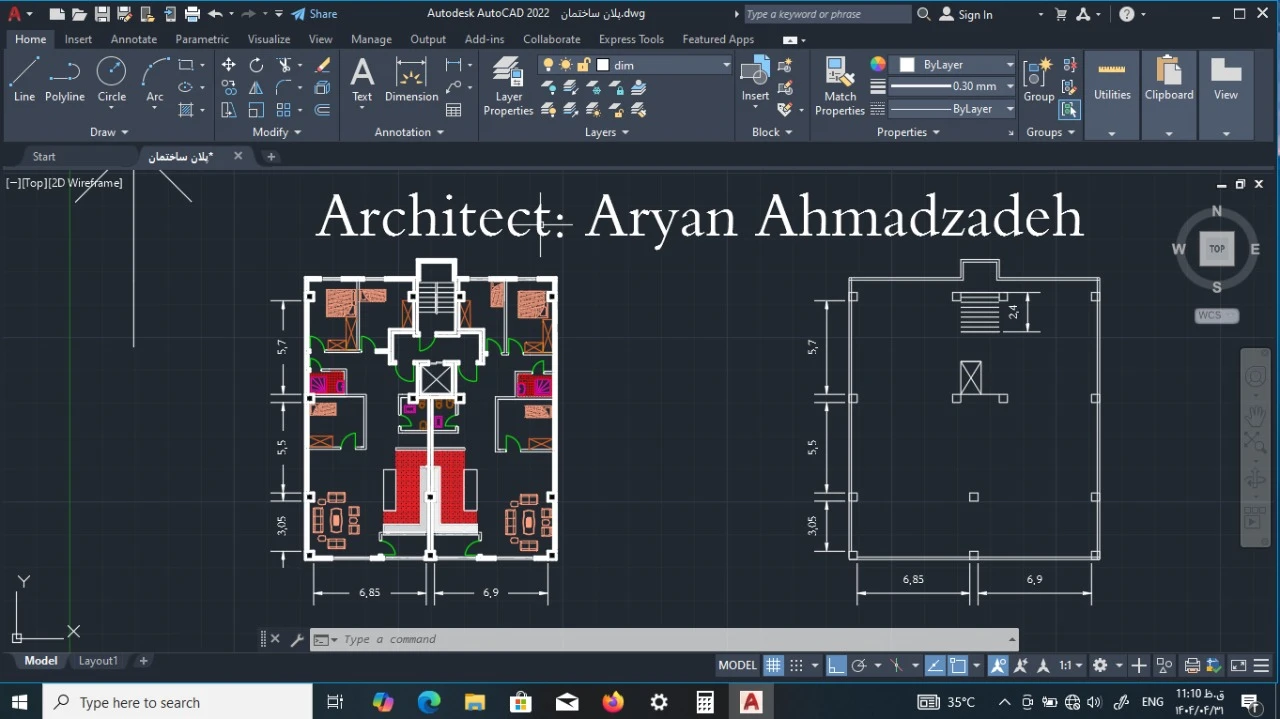Open the 0.30 mm lineweight dropdown
1280x719 pixels.
(1009, 87)
